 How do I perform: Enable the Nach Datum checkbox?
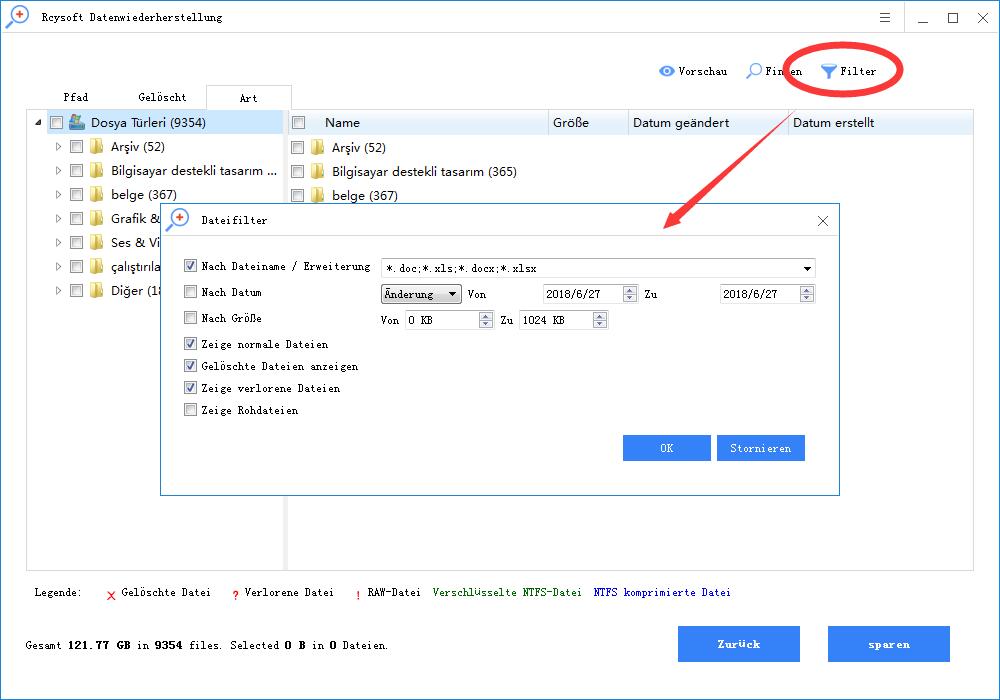coord(190,291)
